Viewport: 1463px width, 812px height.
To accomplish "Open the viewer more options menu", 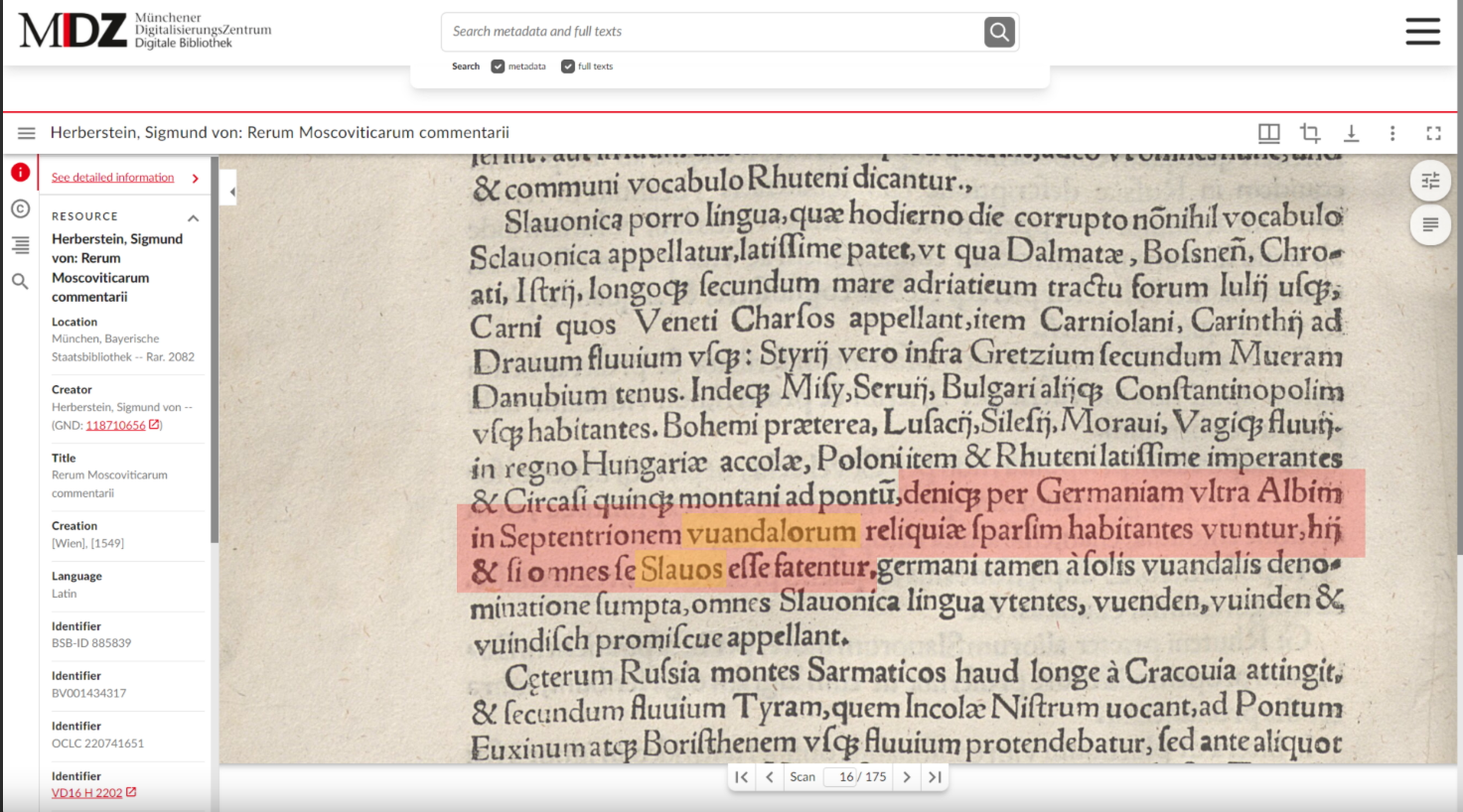I will pos(1392,133).
